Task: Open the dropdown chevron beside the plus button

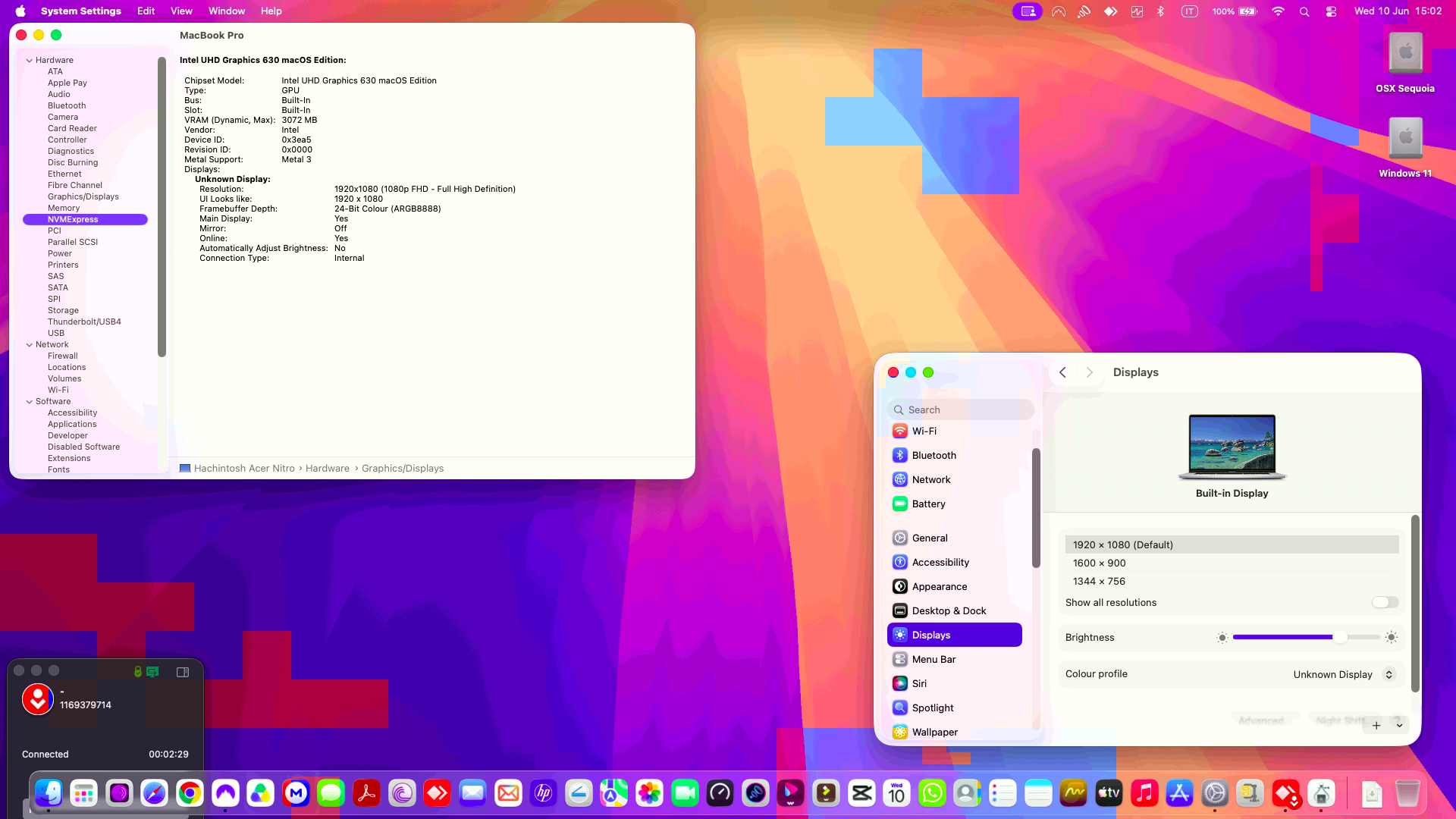Action: click(1399, 725)
